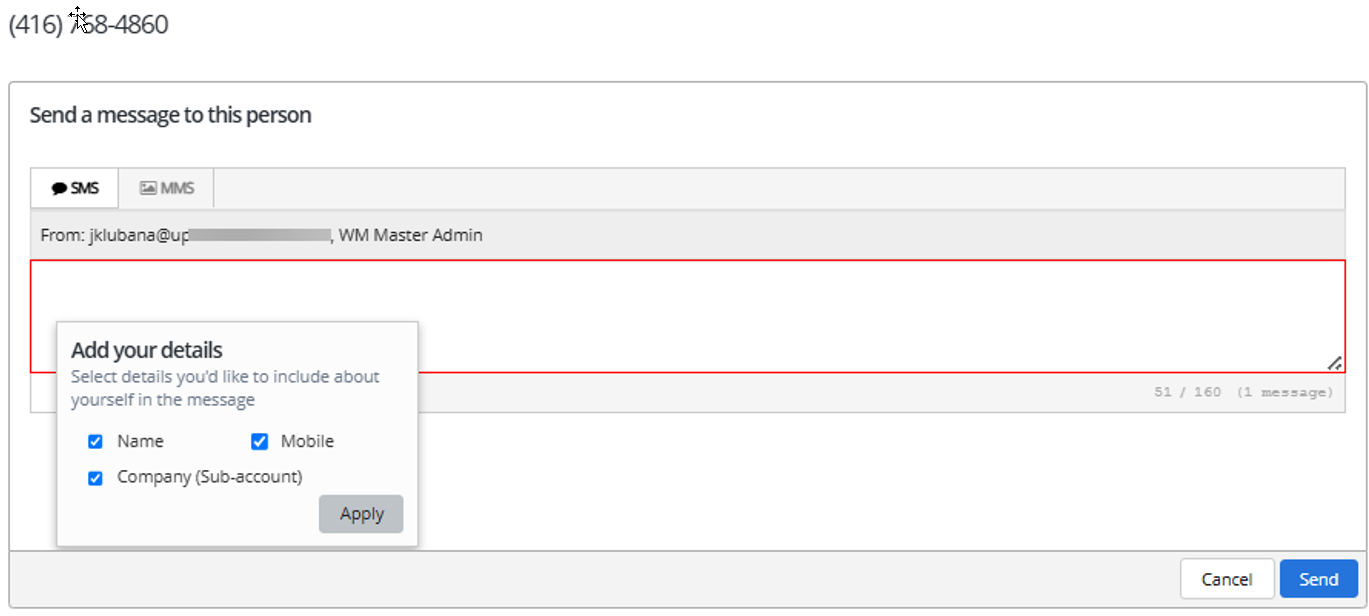The width and height of the screenshot is (1369, 616).
Task: Click the Add your details heading
Action: coord(145,350)
